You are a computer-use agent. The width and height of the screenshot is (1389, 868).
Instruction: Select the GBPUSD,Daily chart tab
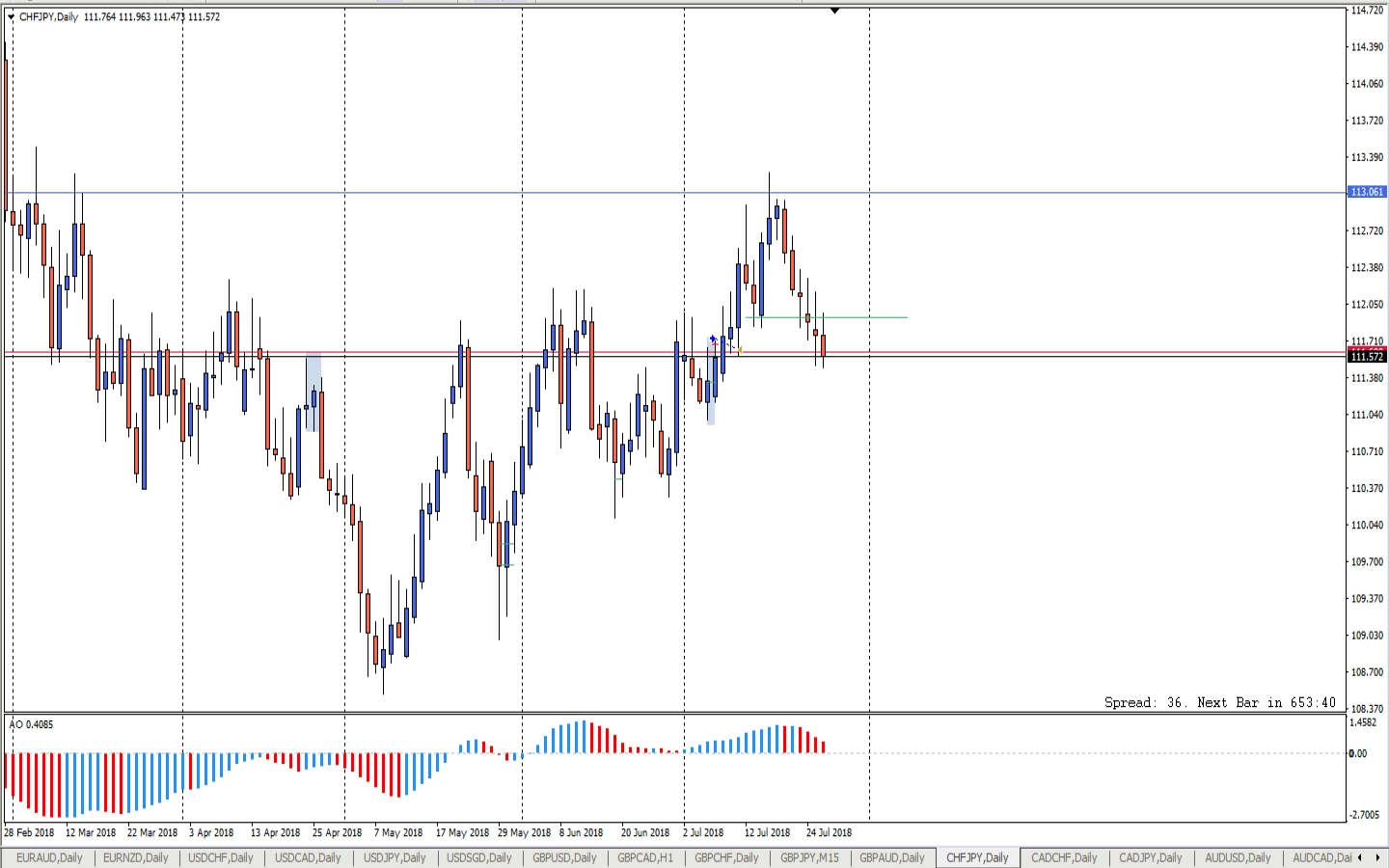click(x=564, y=857)
